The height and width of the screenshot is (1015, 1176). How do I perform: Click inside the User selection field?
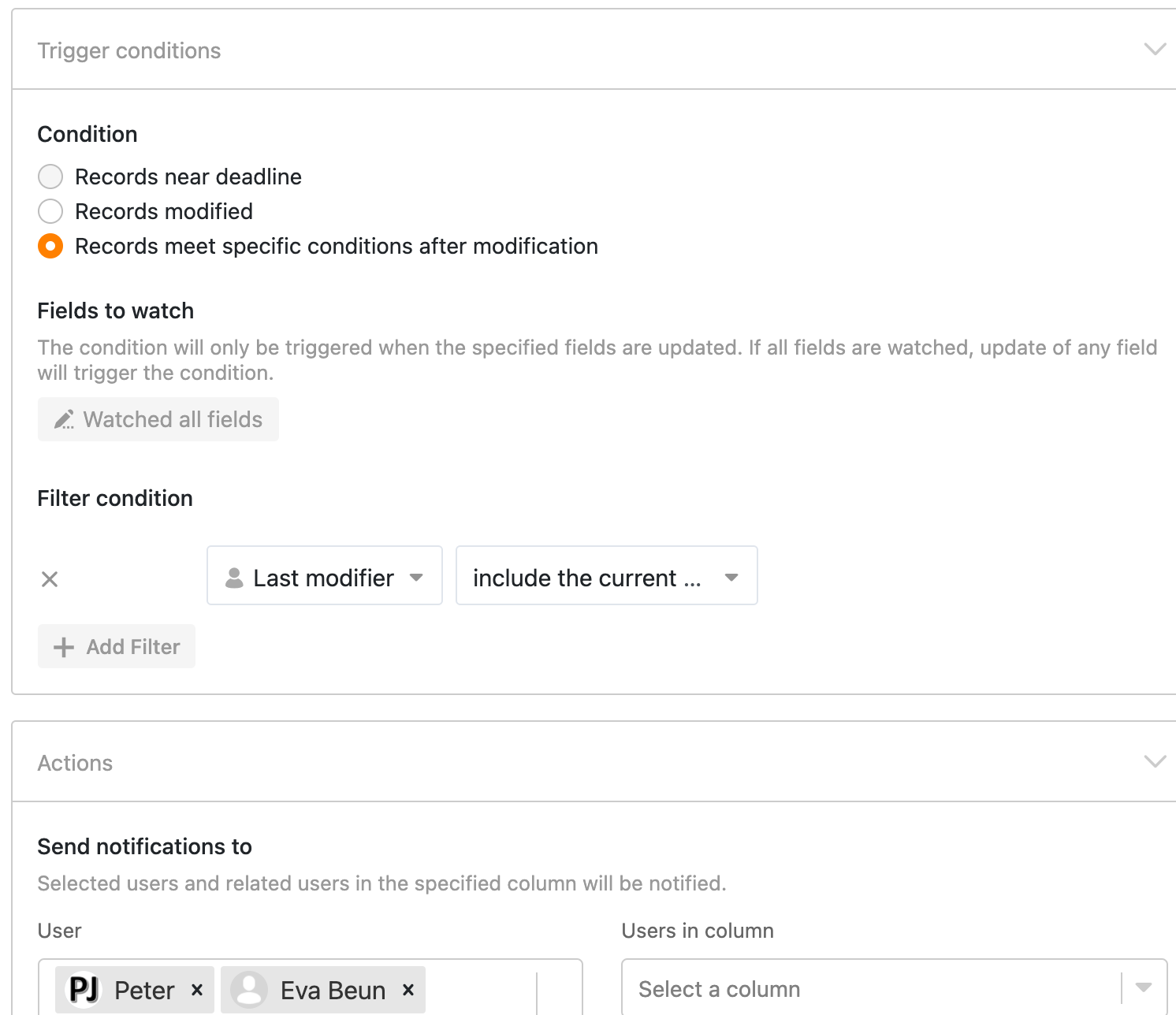pyautogui.click(x=479, y=990)
